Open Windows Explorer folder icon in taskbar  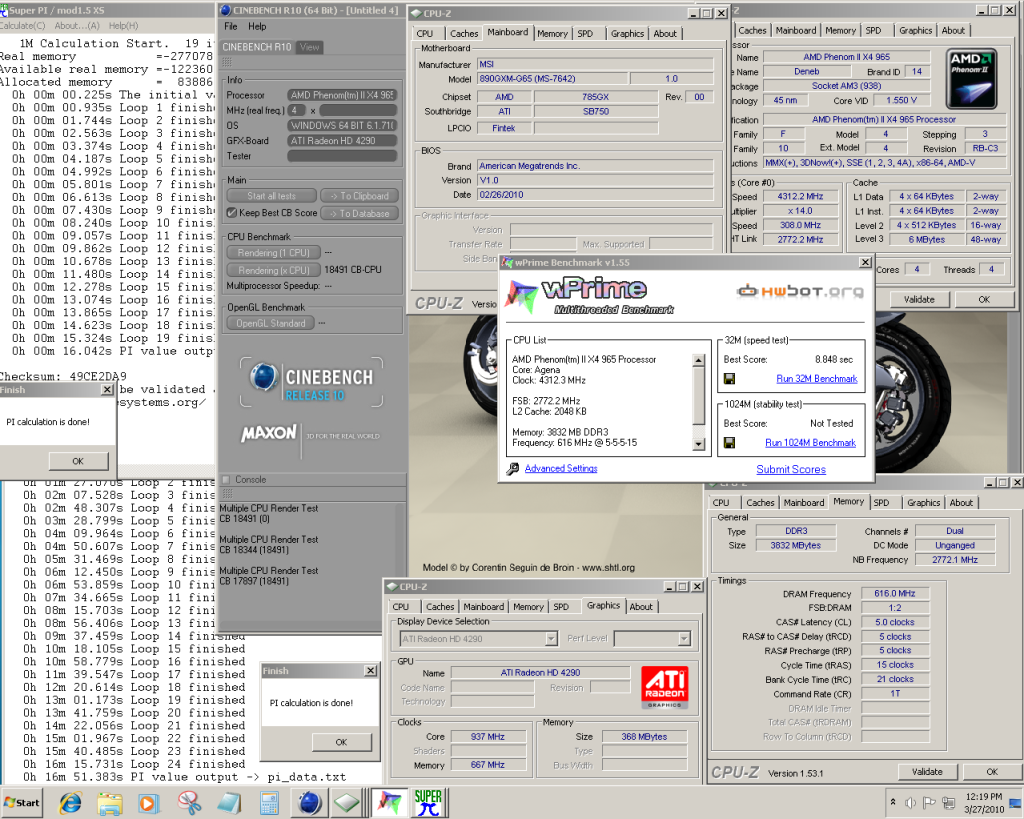[x=109, y=802]
